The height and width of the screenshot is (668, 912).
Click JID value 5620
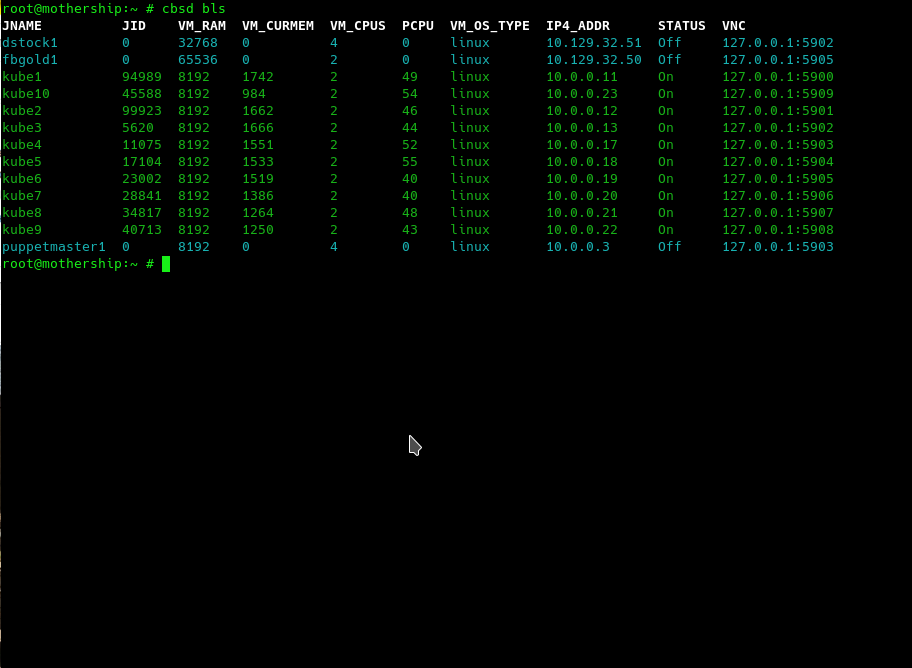click(138, 127)
